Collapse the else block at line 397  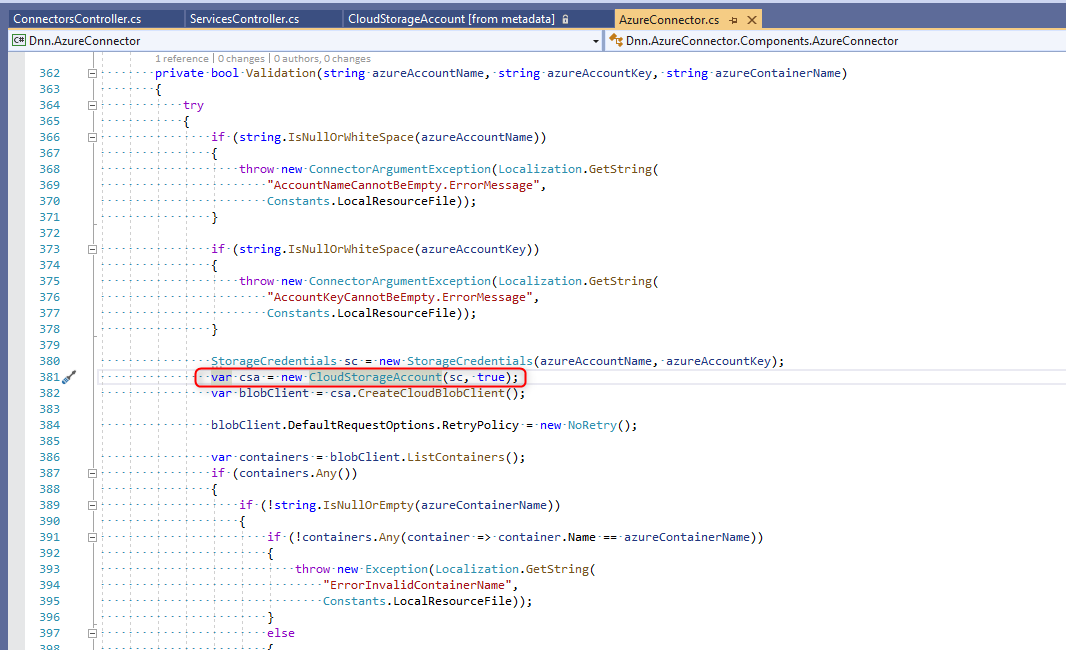91,632
